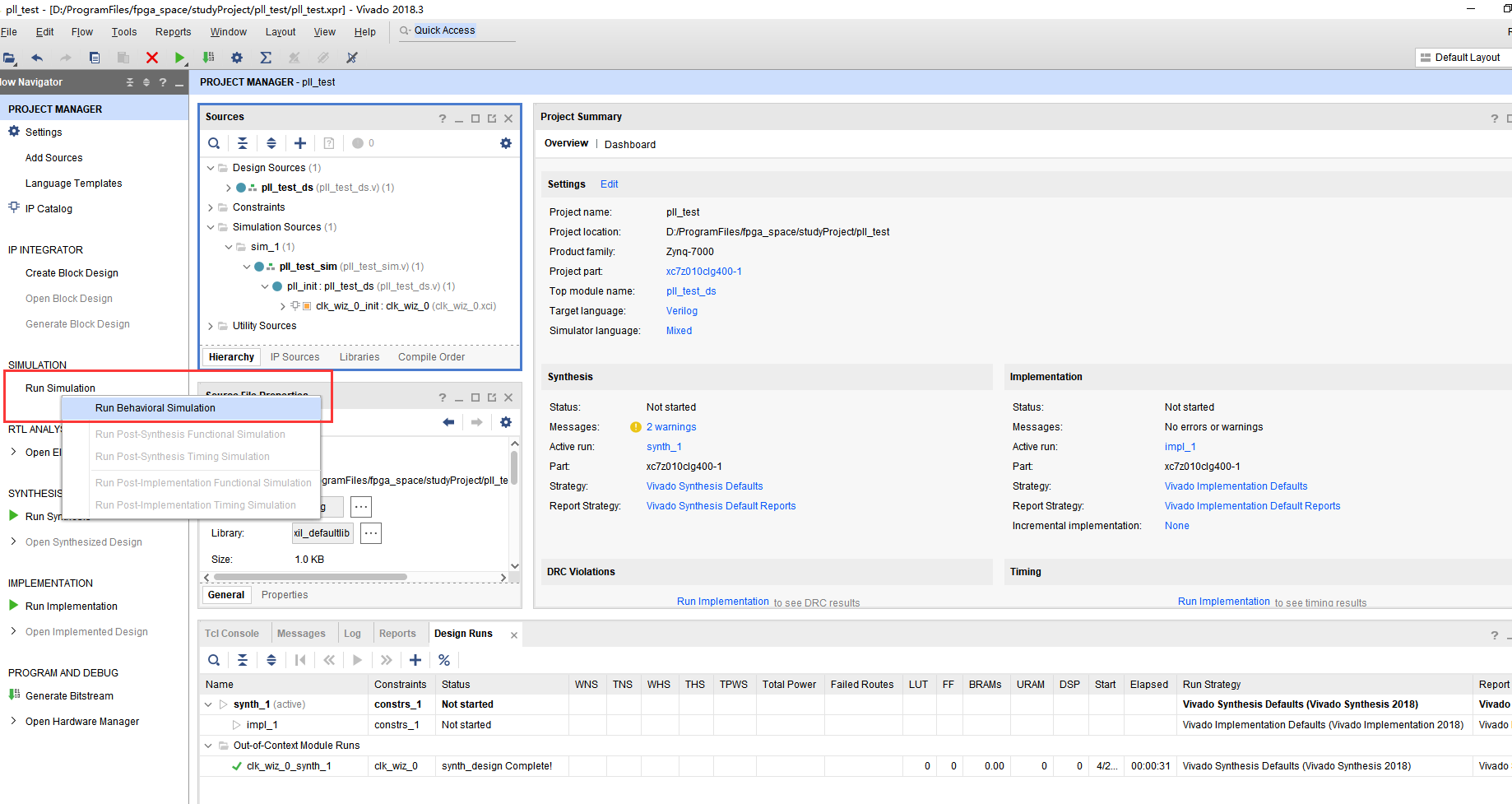
Task: Collapse the Design Sources tree node
Action: [x=211, y=168]
